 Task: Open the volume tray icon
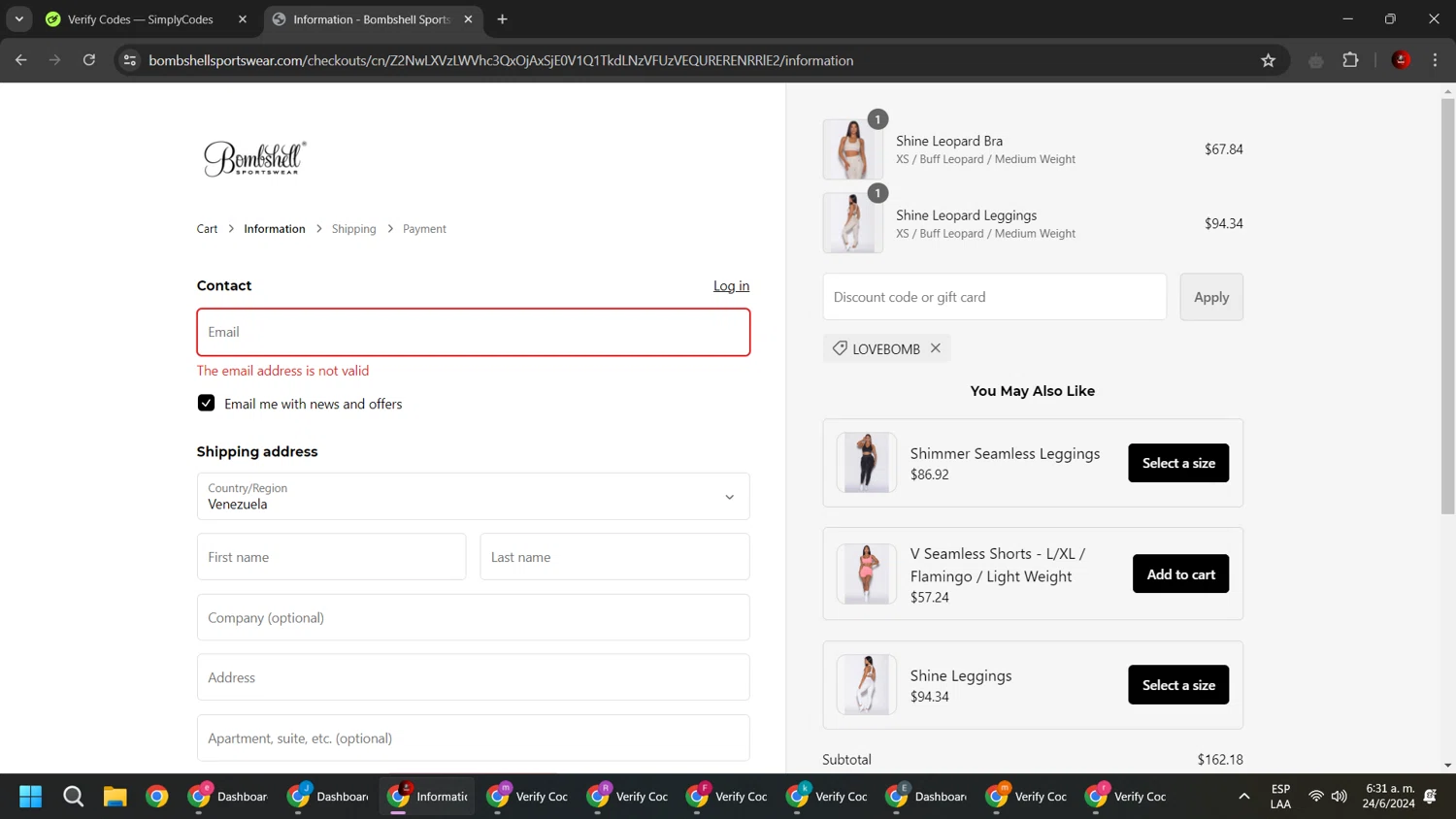(1340, 797)
